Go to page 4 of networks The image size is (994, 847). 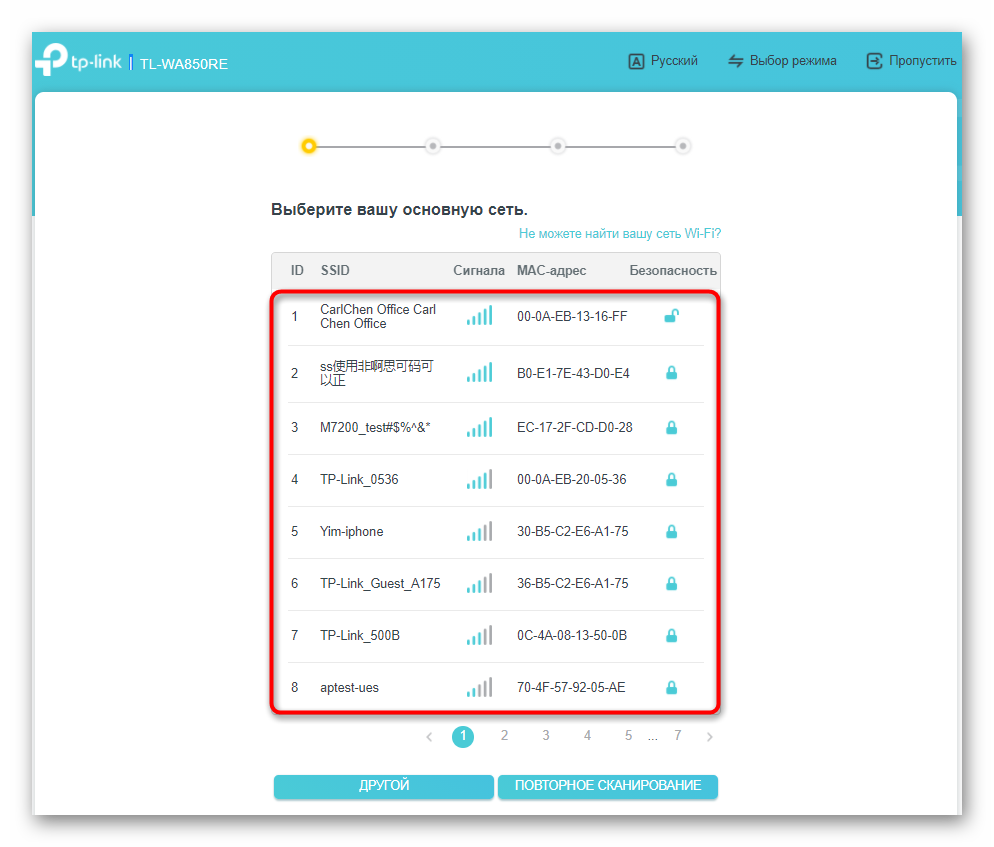tap(587, 735)
